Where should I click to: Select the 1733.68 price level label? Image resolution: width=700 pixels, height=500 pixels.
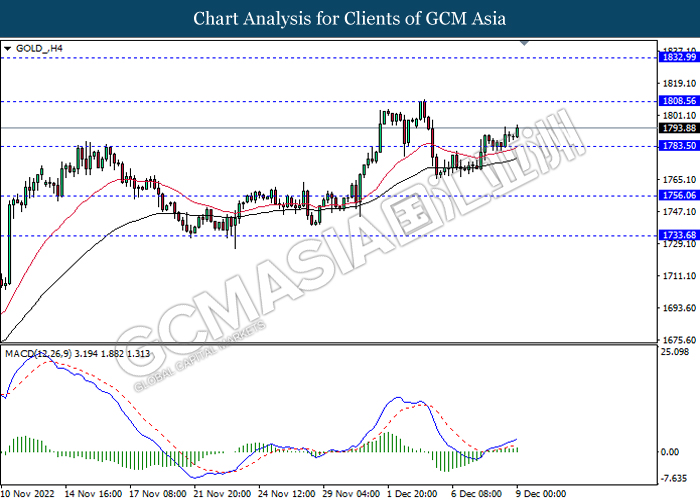click(679, 235)
